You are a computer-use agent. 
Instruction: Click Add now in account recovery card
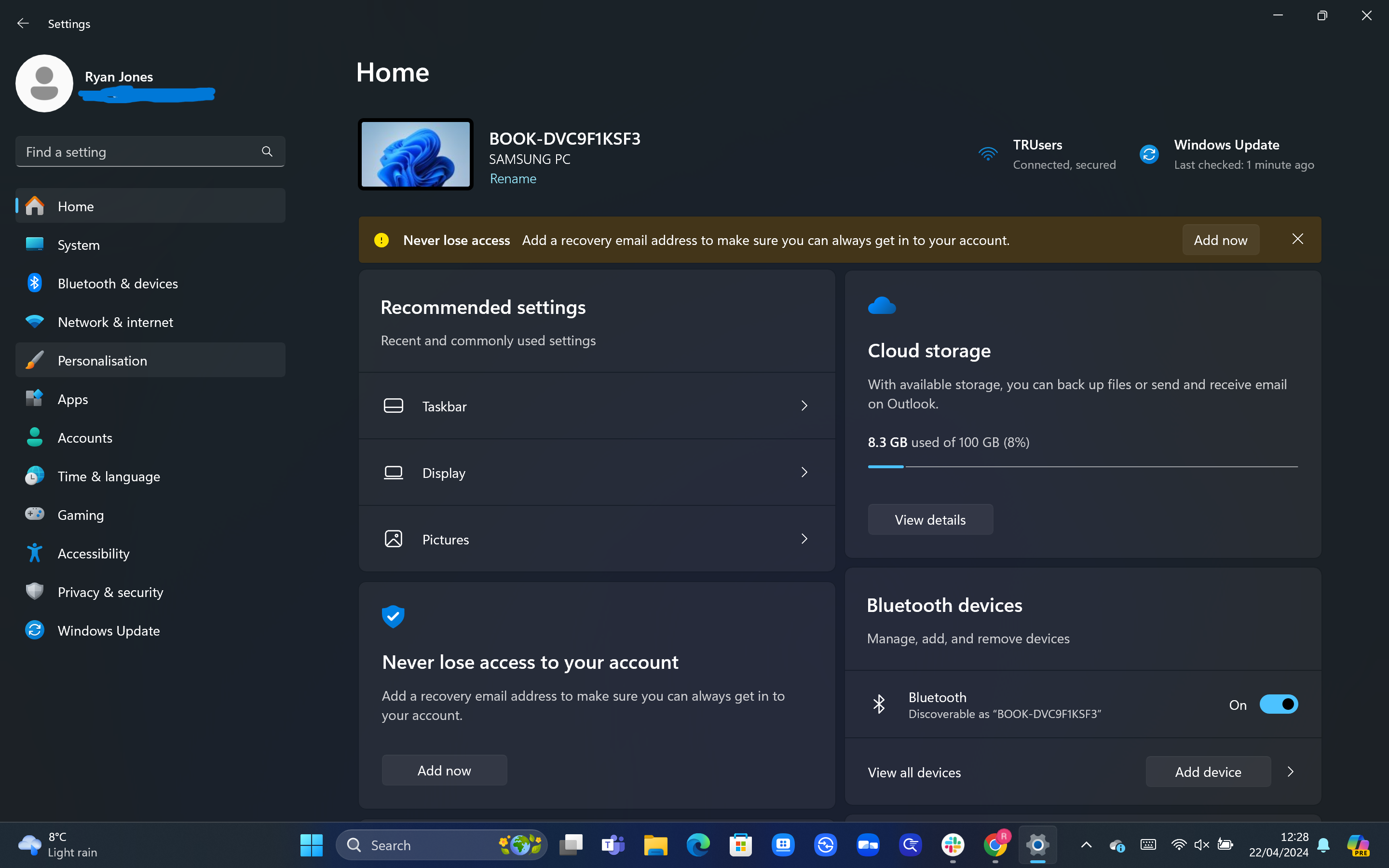[444, 771]
